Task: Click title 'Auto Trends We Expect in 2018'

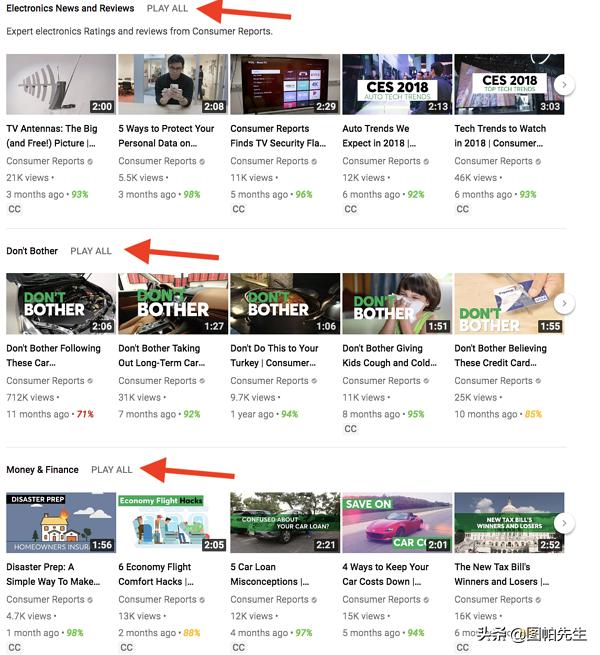Action: tap(379, 136)
